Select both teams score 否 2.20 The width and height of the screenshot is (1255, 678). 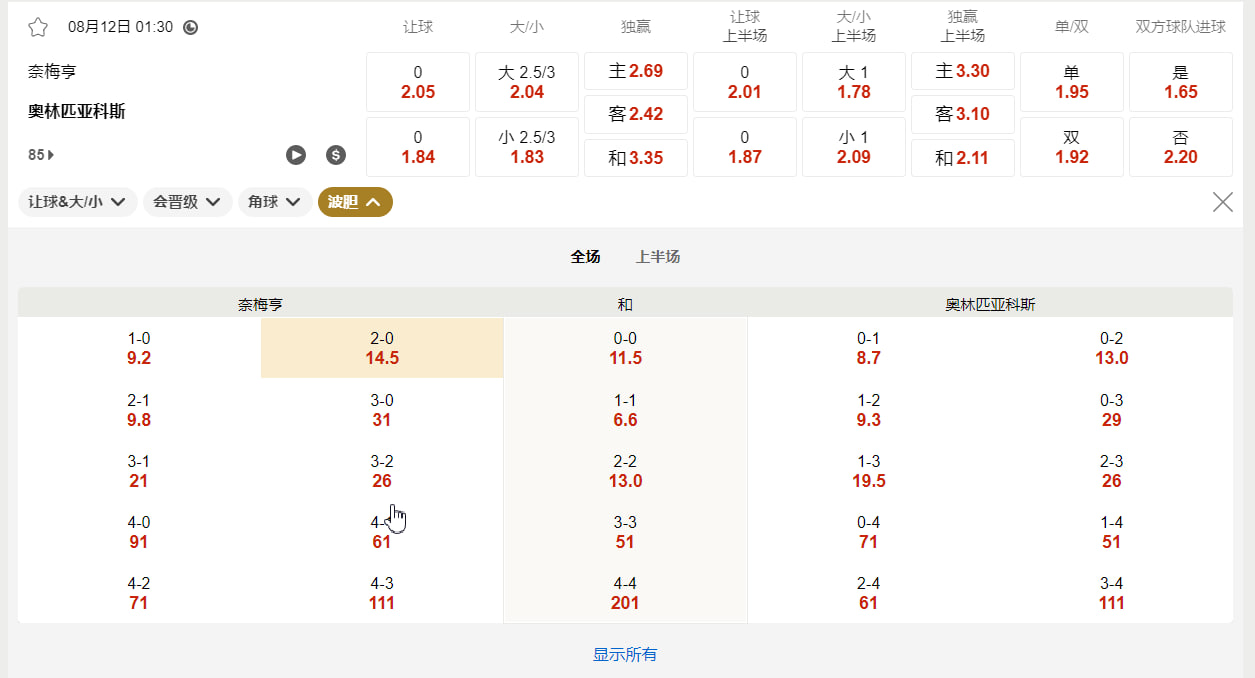click(1181, 147)
